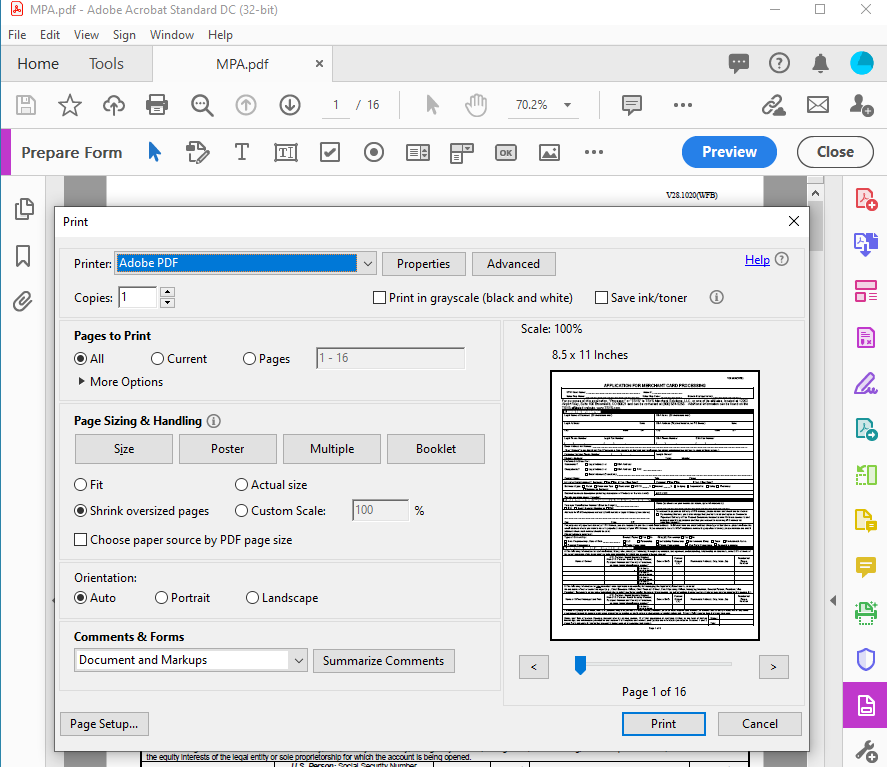Open the Attachments paperclip panel

(x=23, y=301)
